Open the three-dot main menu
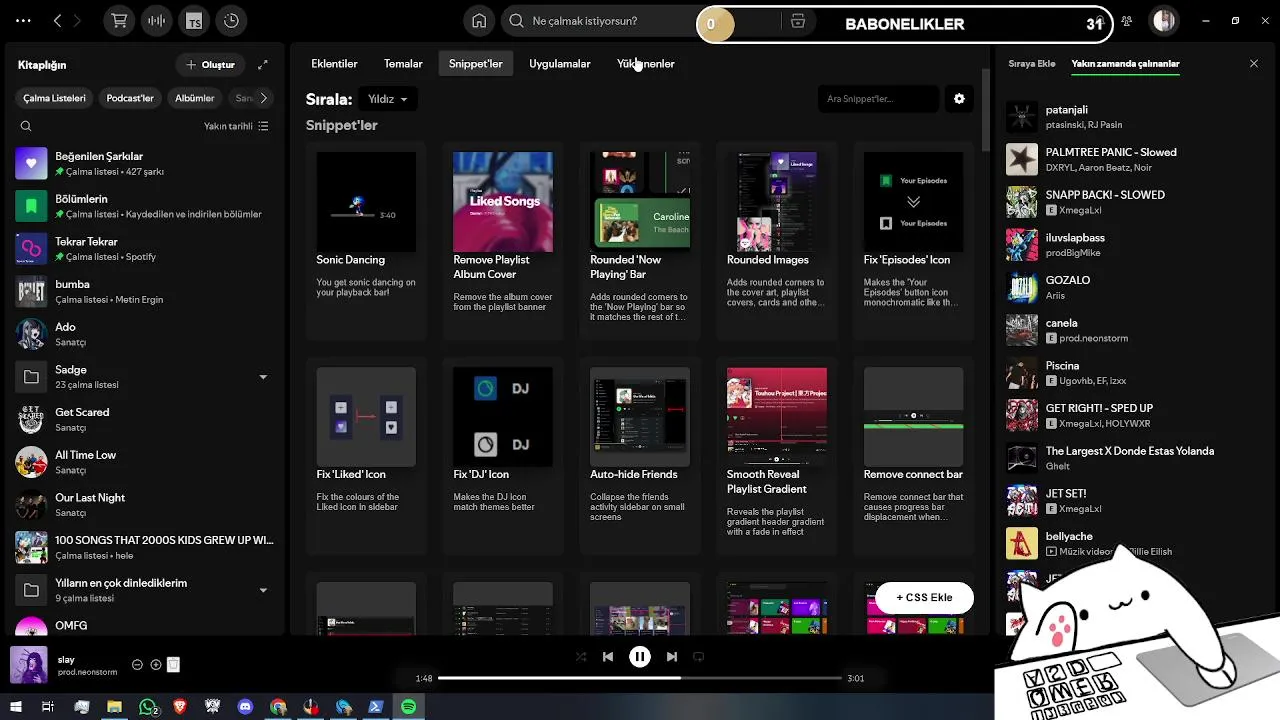 (x=23, y=21)
